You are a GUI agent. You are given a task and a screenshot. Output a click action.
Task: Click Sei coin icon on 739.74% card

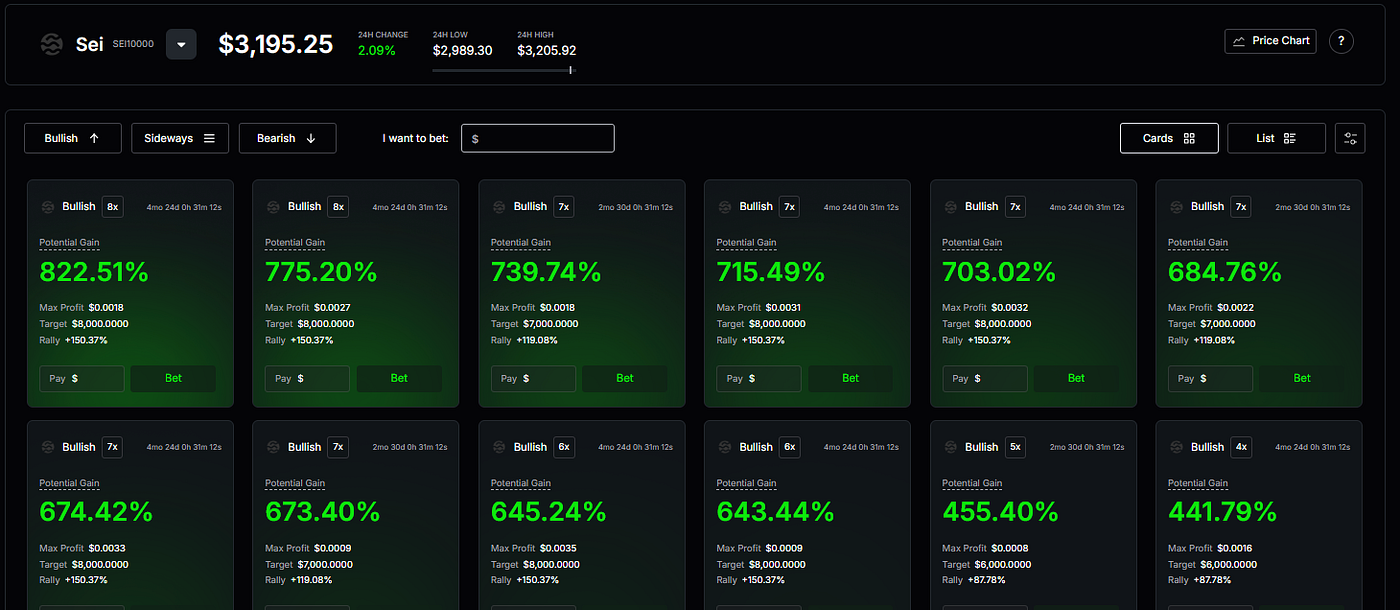point(499,207)
